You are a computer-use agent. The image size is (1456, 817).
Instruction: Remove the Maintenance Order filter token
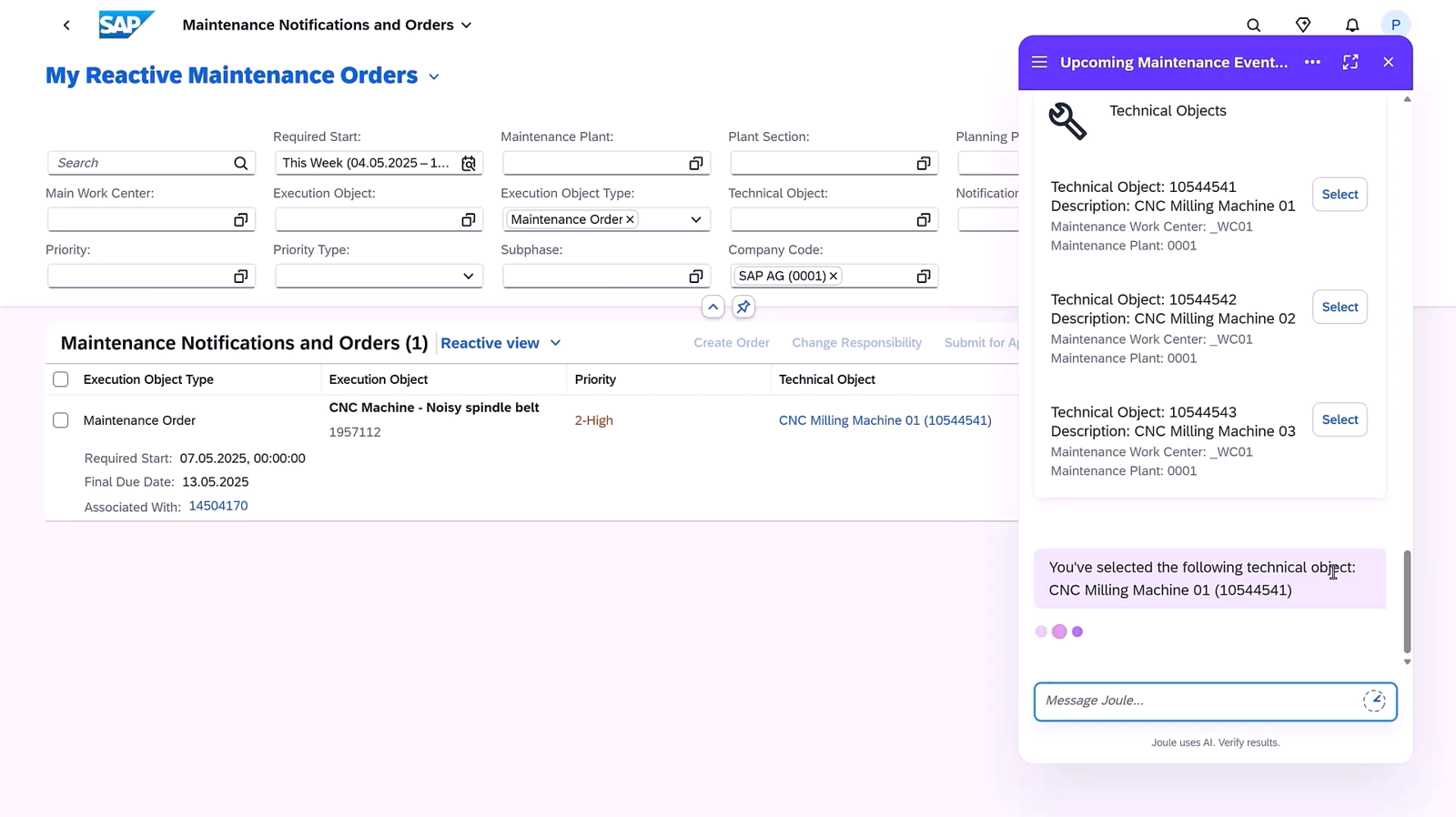click(630, 219)
